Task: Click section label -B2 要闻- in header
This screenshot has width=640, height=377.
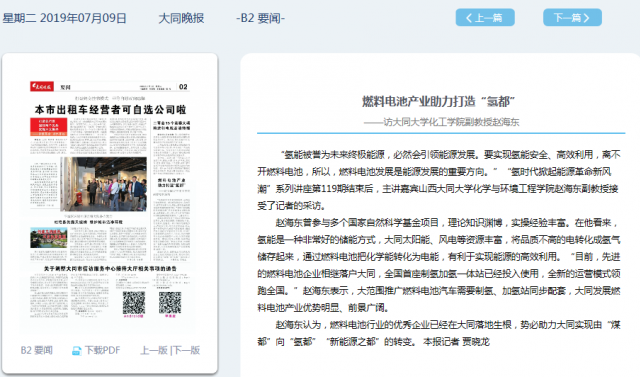Action: 260,18
